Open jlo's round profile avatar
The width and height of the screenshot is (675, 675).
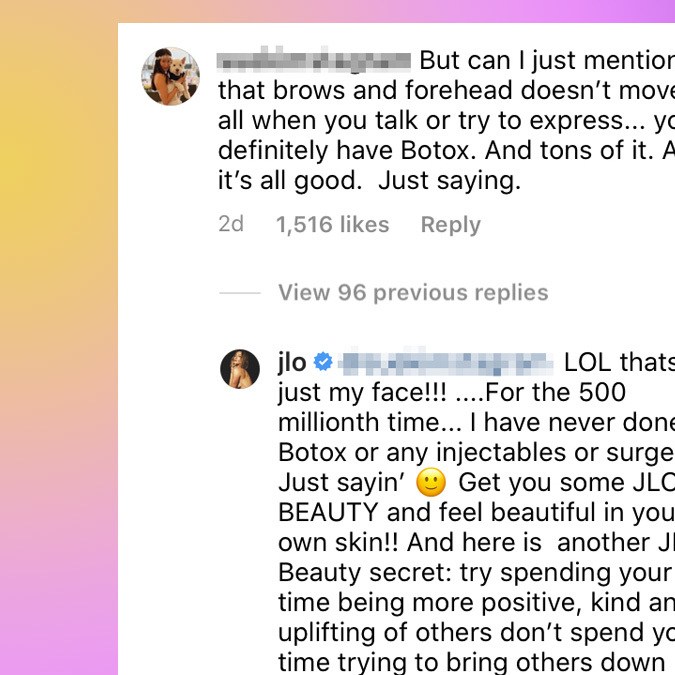(240, 369)
